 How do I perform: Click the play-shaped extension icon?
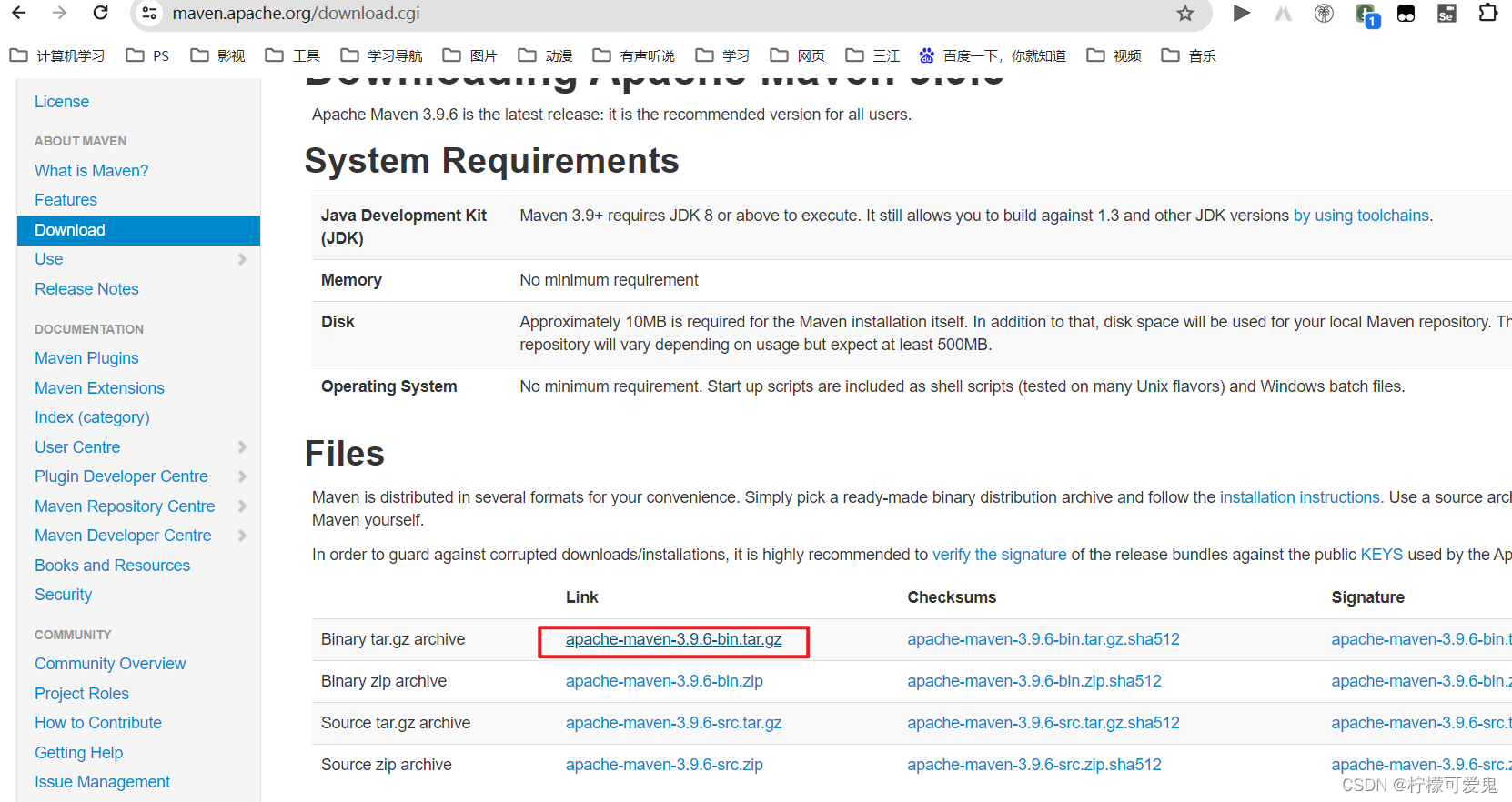[1241, 14]
